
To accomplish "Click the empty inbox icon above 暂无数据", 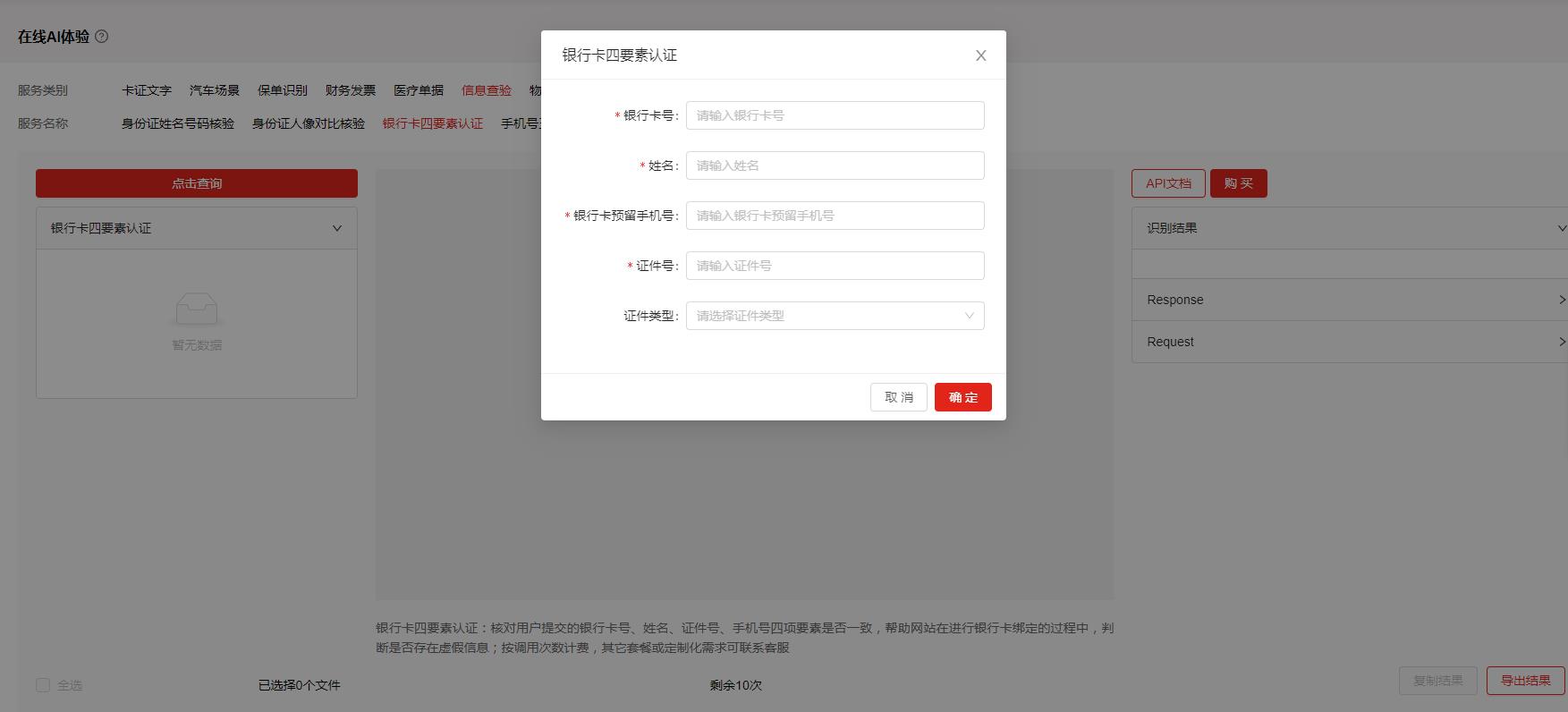I will coord(197,309).
